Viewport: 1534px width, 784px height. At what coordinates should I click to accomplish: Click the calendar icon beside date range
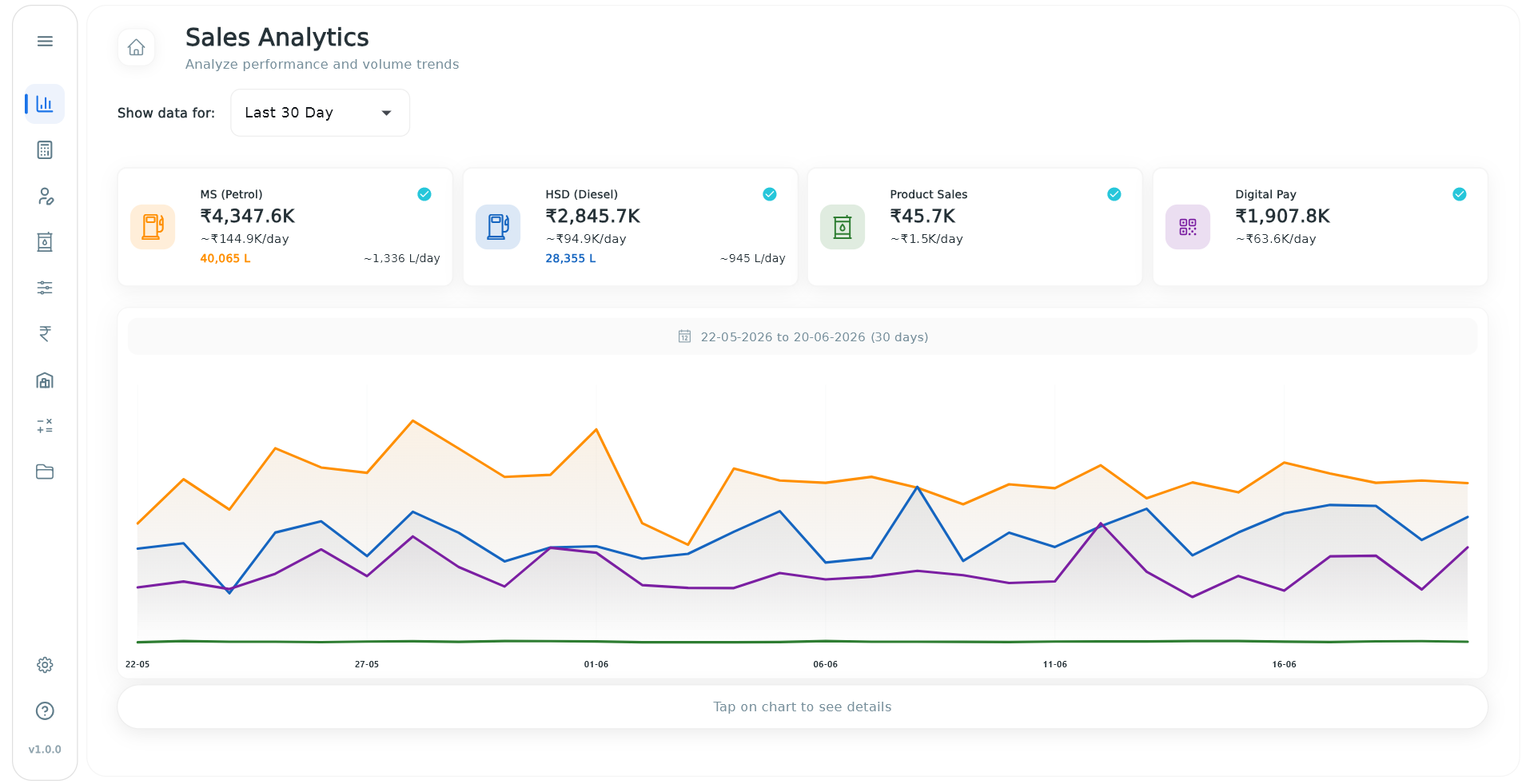(684, 336)
